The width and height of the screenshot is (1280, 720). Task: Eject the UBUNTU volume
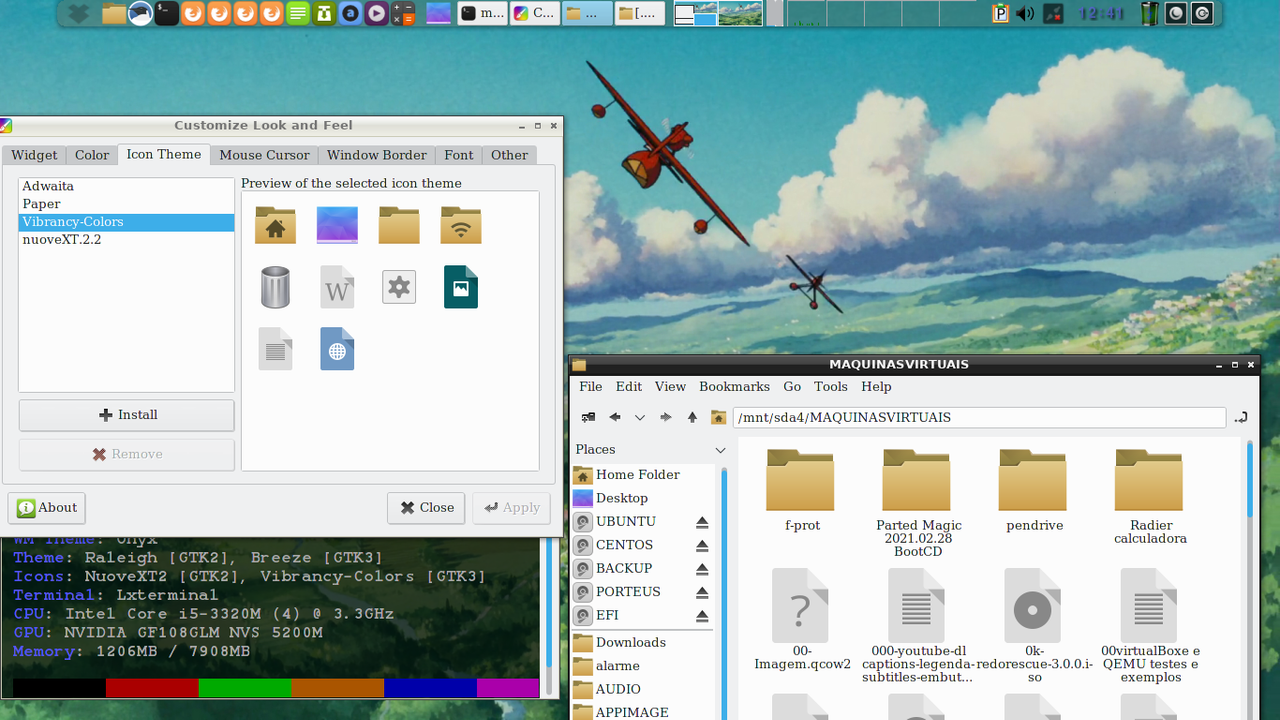coord(702,522)
